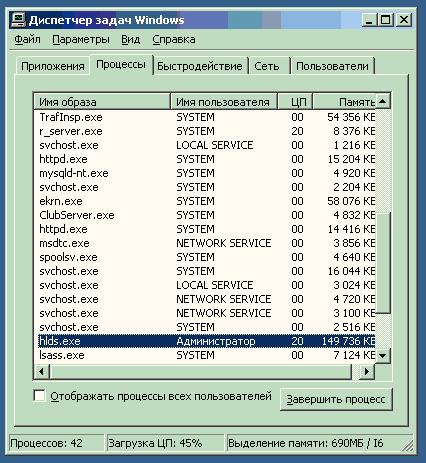Click the vertical scrollbar up arrow
426x463 pixels.
(383, 101)
